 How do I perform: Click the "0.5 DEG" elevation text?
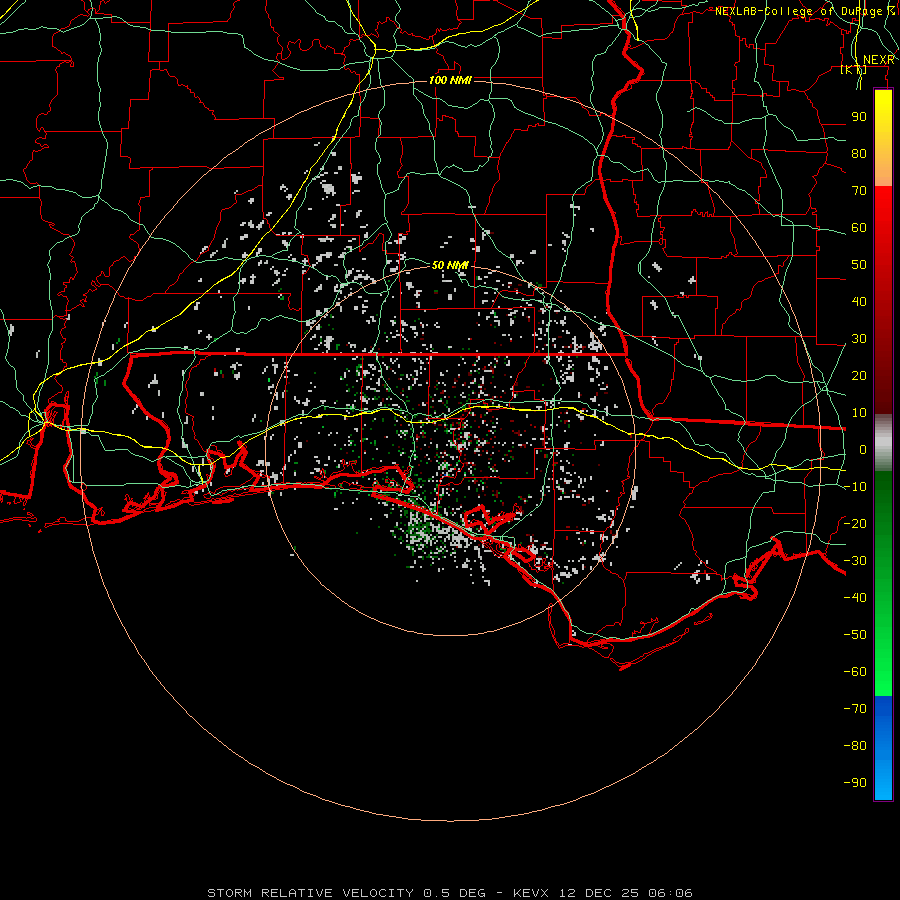pyautogui.click(x=455, y=893)
